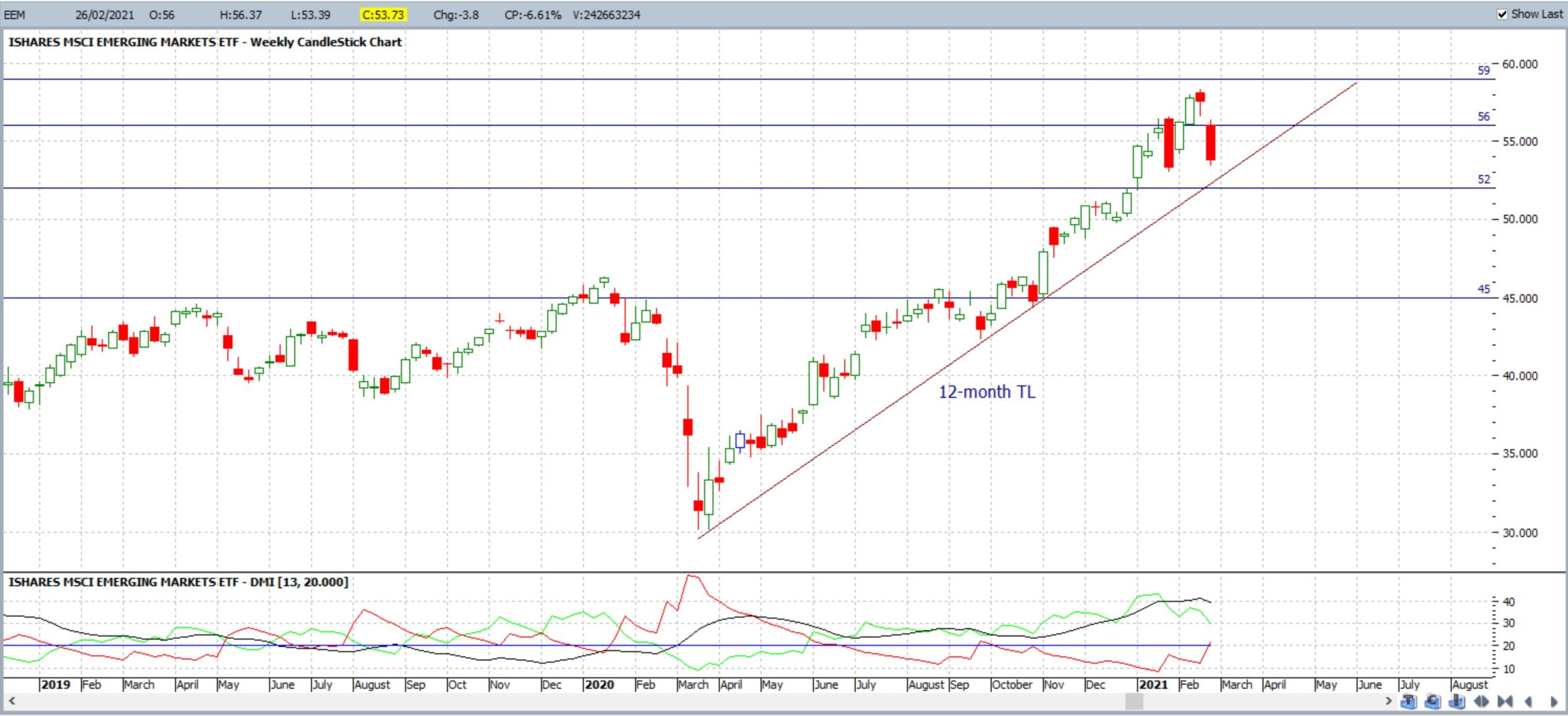Click the blue folder icon with T

(x=1409, y=701)
